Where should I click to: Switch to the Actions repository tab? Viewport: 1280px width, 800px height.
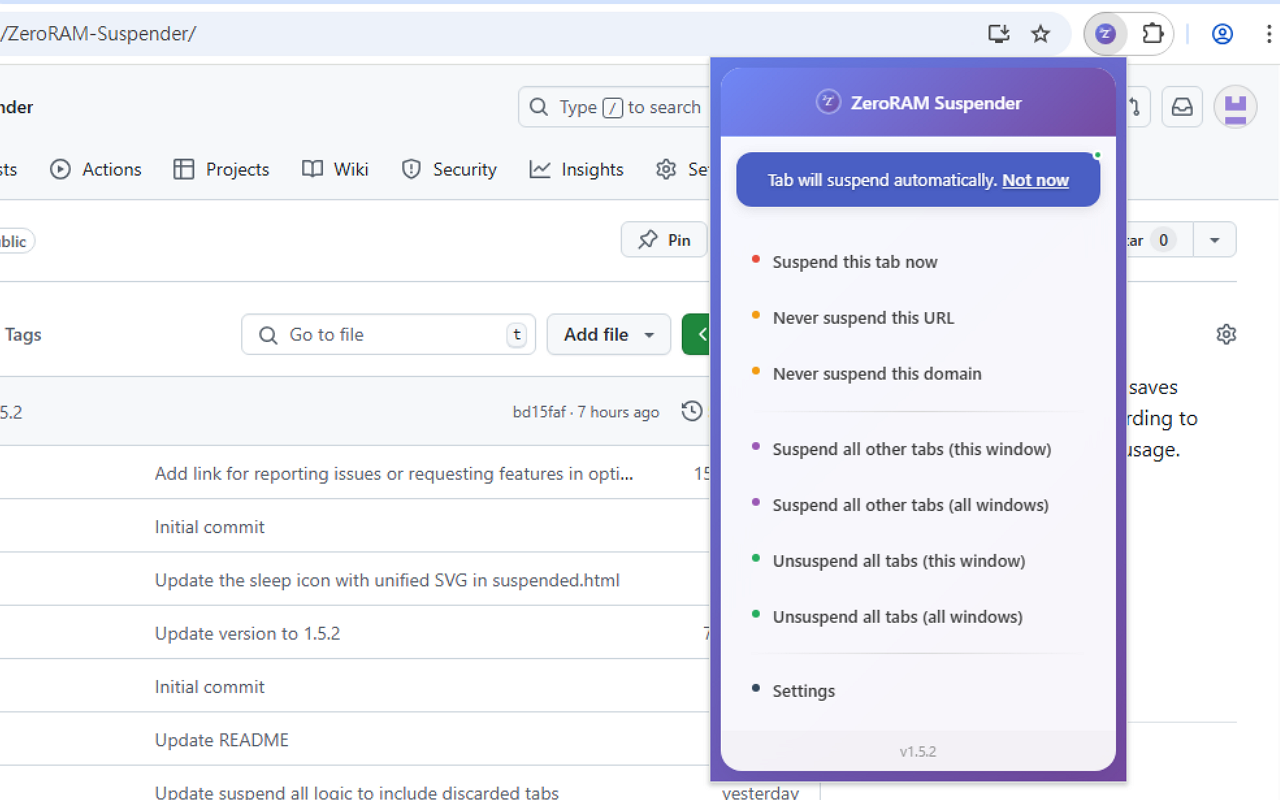pos(96,170)
